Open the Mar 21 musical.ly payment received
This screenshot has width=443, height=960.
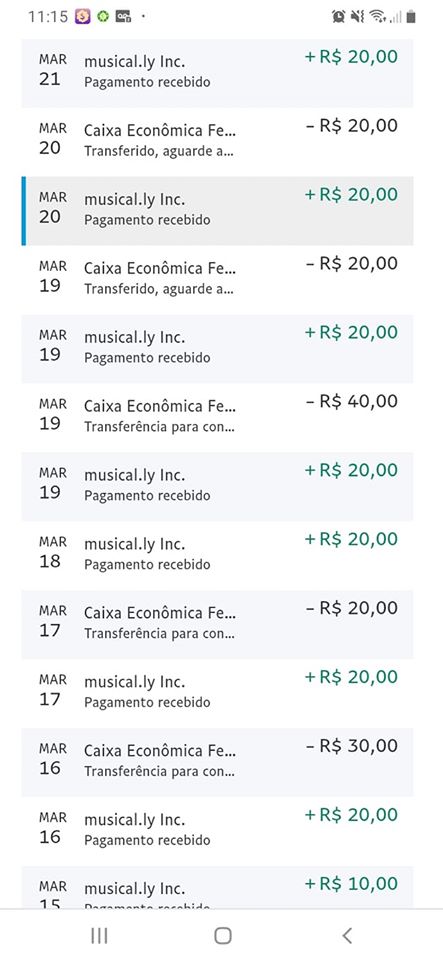[217, 73]
